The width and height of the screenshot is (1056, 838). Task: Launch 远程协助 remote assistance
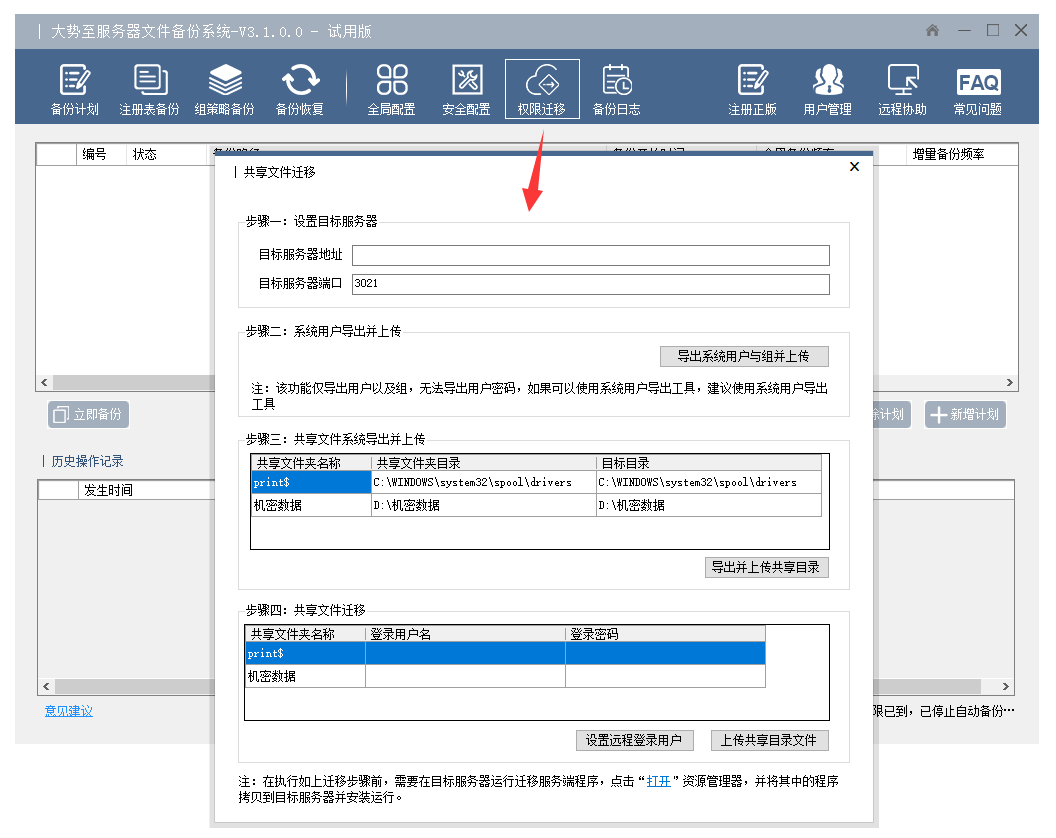click(x=903, y=89)
